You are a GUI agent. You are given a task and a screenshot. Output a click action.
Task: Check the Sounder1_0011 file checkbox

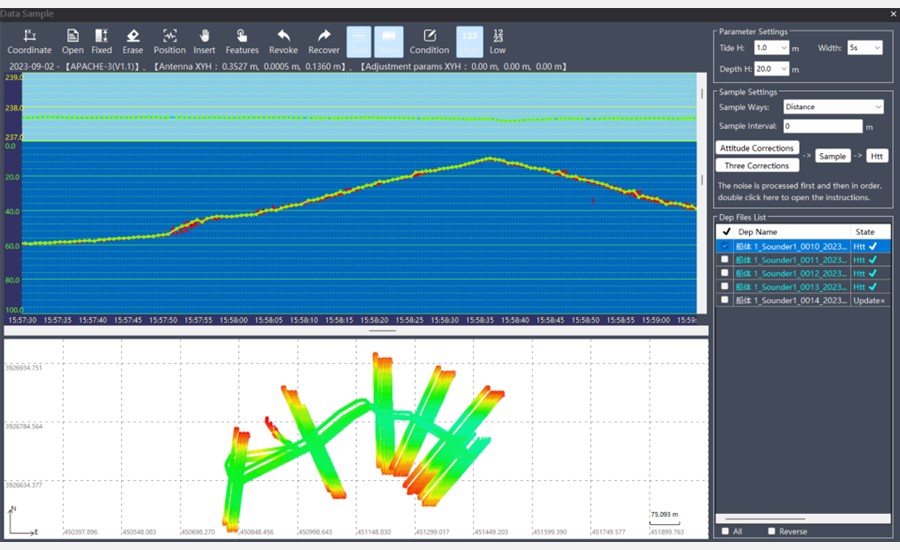725,260
